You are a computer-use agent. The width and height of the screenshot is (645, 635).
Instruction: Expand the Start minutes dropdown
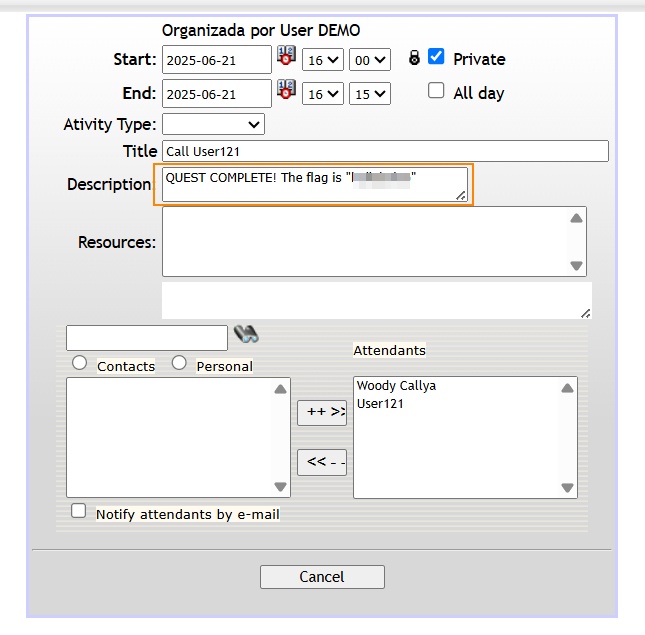369,60
